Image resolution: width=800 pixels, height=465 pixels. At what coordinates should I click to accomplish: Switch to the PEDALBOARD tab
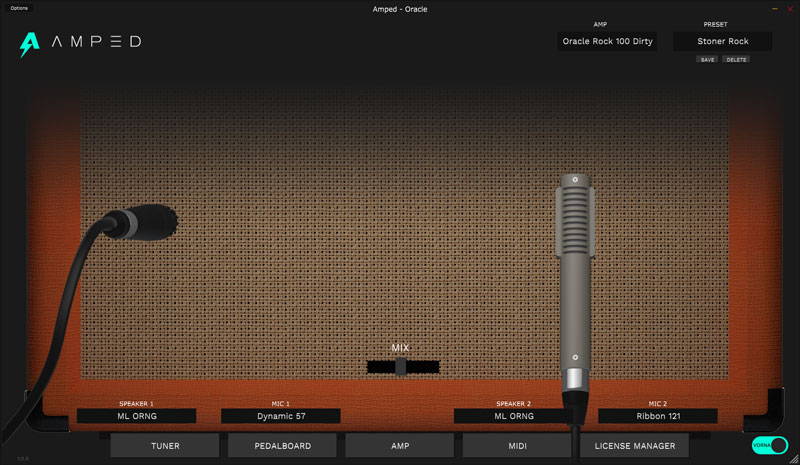tap(283, 446)
